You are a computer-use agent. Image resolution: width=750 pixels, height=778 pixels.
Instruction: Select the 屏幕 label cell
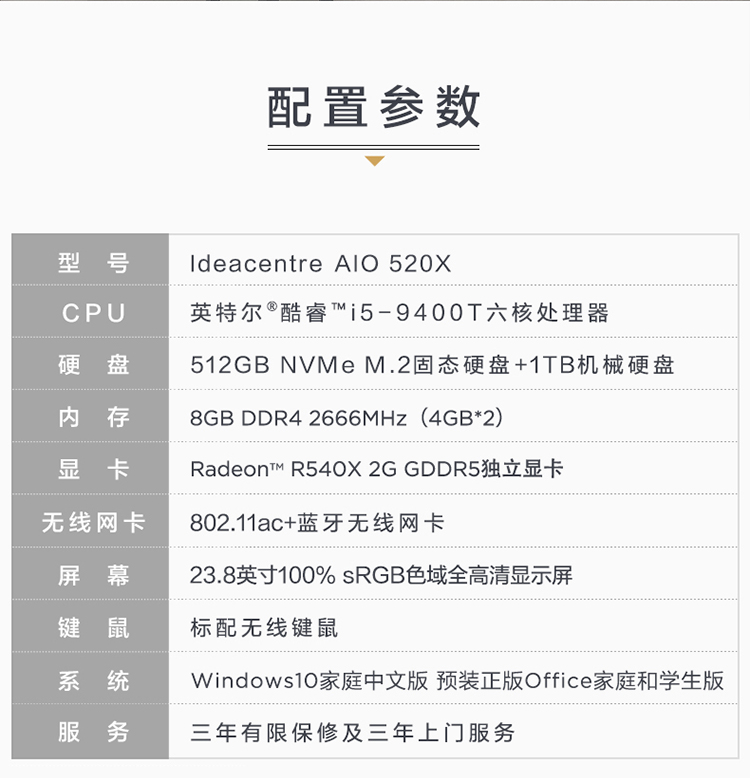click(90, 574)
